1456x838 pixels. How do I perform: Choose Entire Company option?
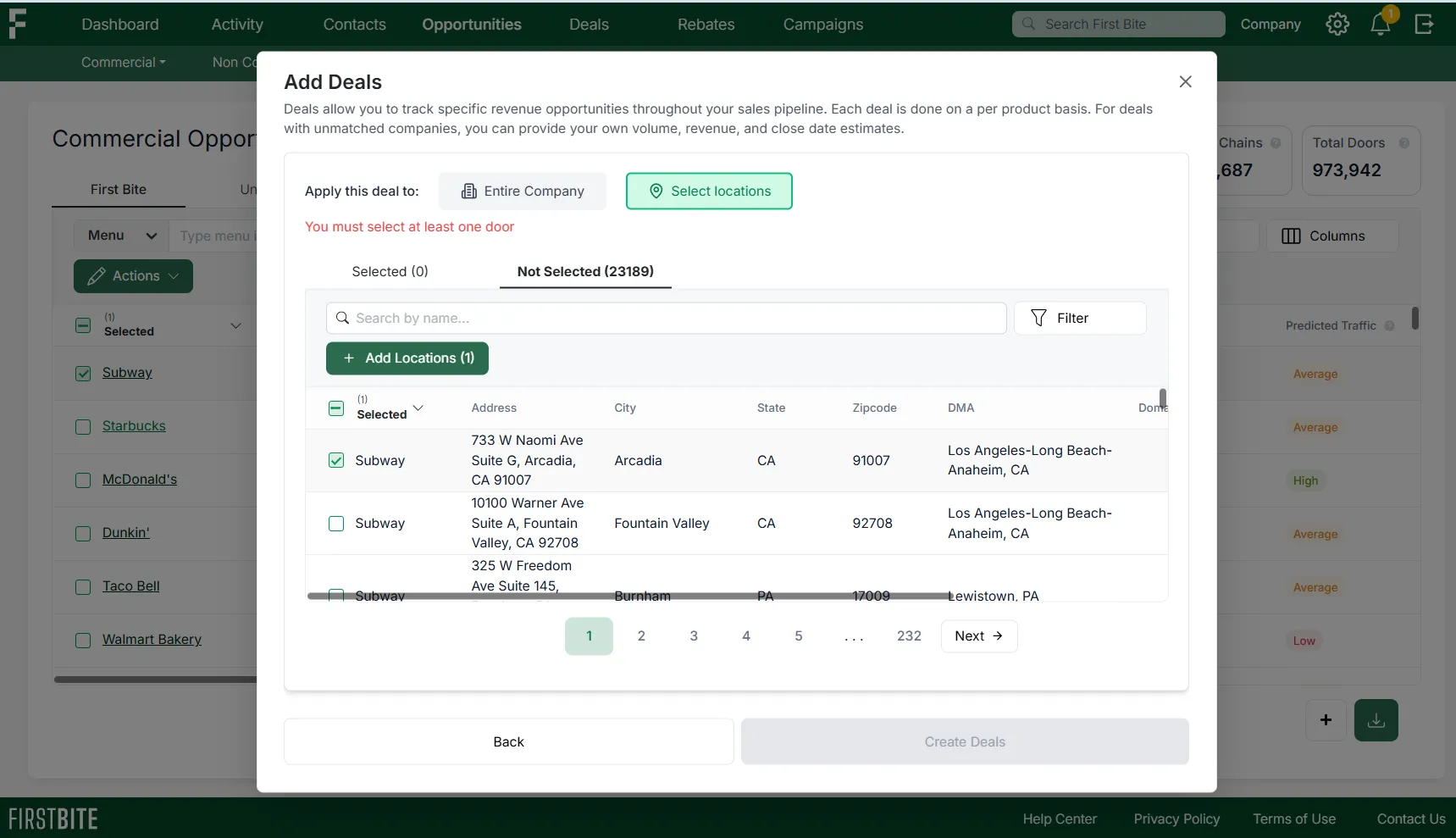click(x=523, y=191)
